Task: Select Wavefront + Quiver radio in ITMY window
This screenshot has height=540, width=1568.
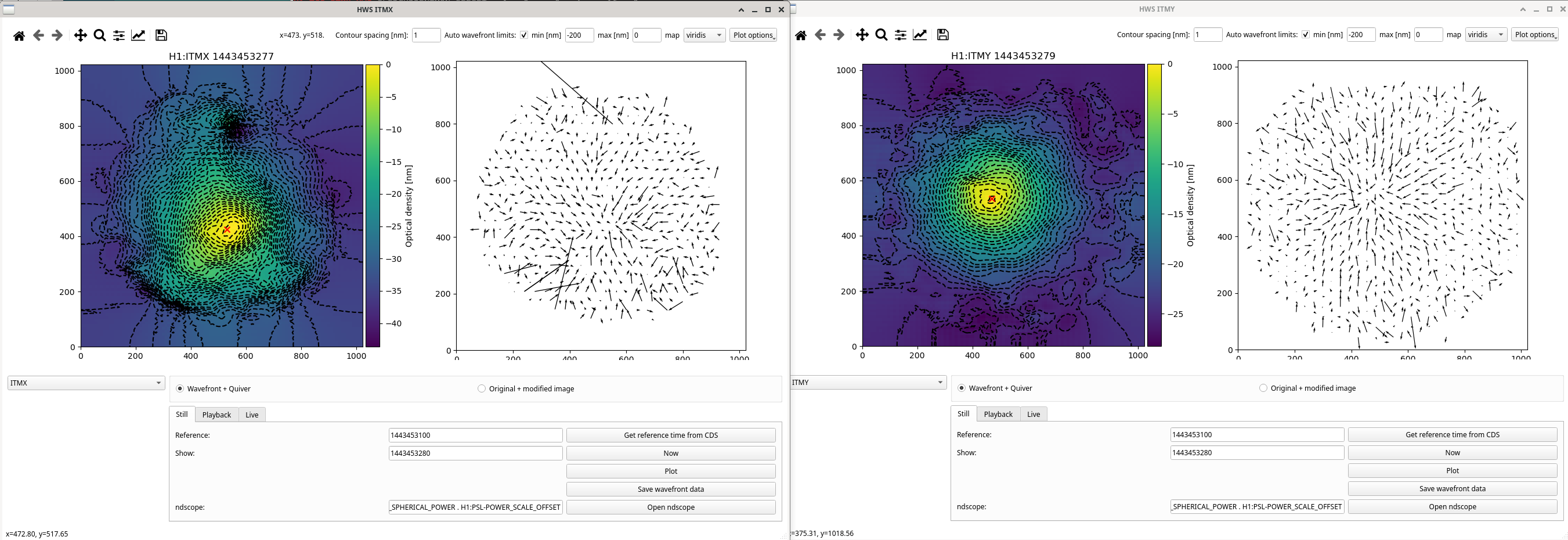Action: tap(962, 388)
